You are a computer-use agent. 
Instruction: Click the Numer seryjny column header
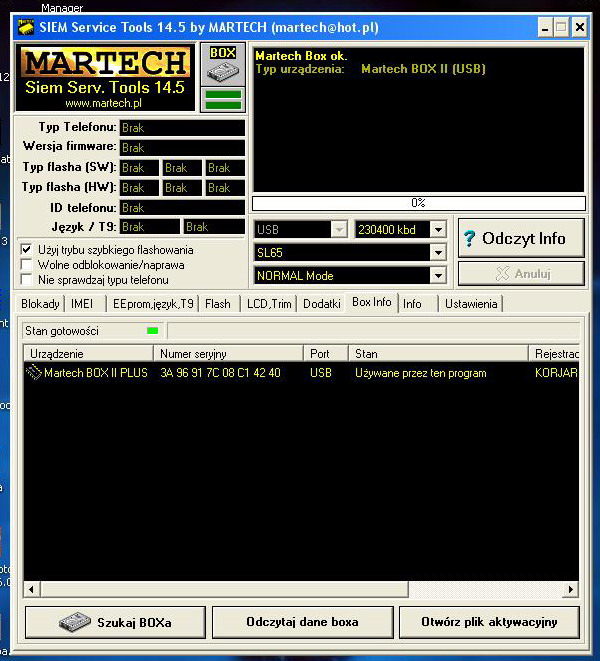[x=229, y=354]
